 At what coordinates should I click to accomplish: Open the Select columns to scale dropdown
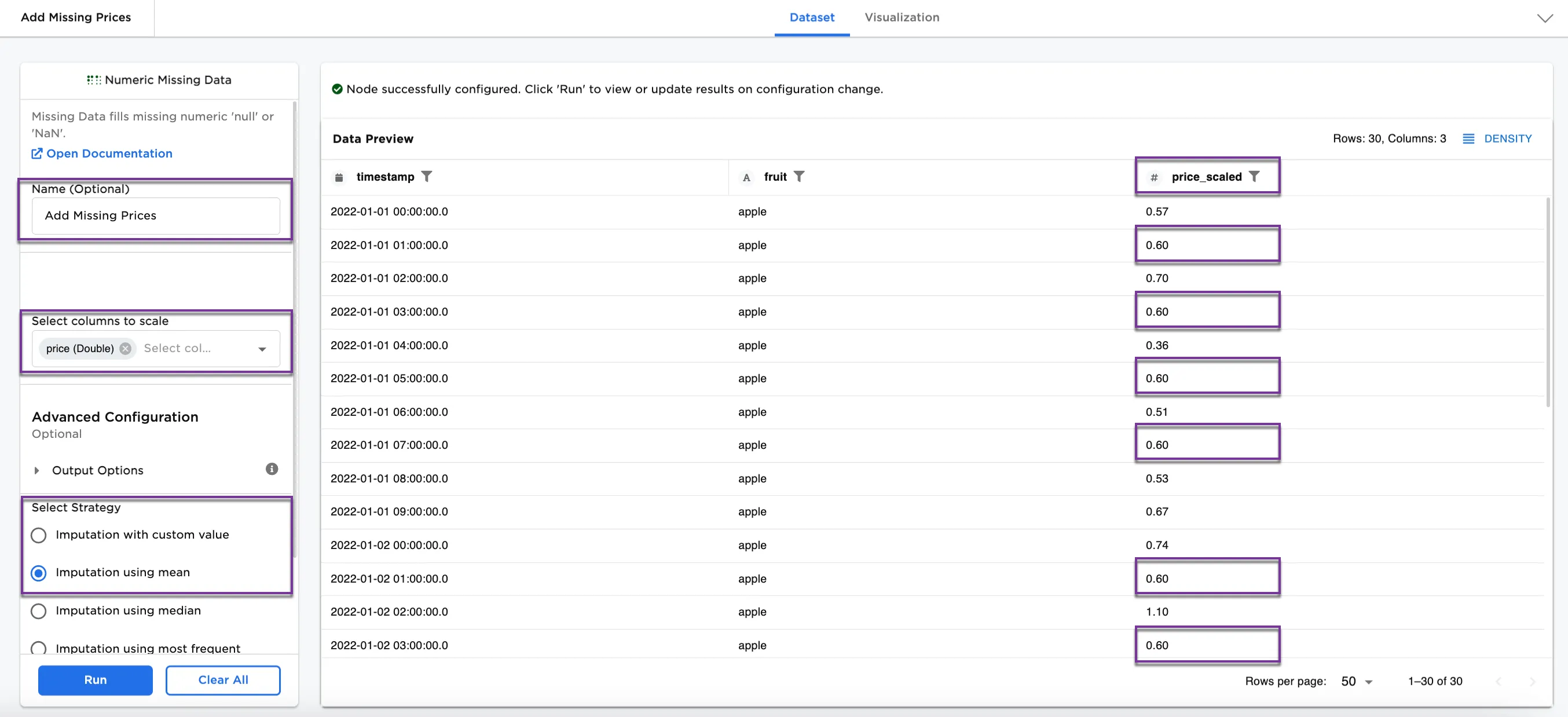[x=262, y=349]
